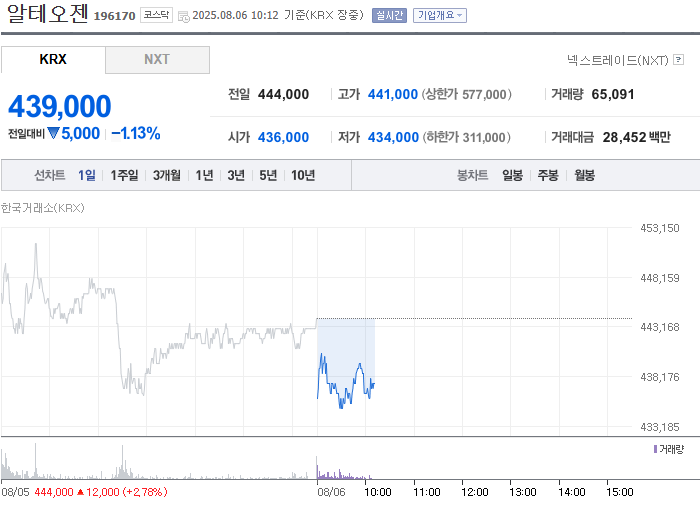This screenshot has width=700, height=505.
Task: Open the 기업개요 dropdown
Action: coord(440,15)
